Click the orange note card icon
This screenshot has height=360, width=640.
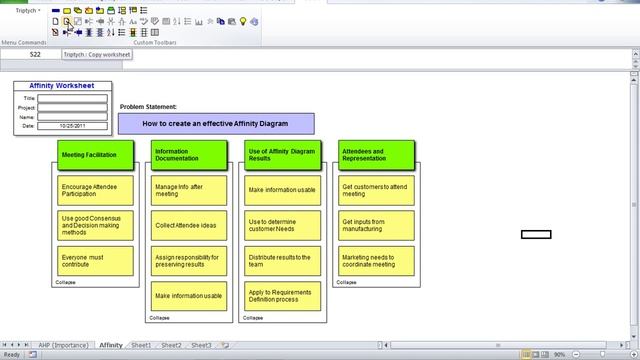tap(89, 11)
